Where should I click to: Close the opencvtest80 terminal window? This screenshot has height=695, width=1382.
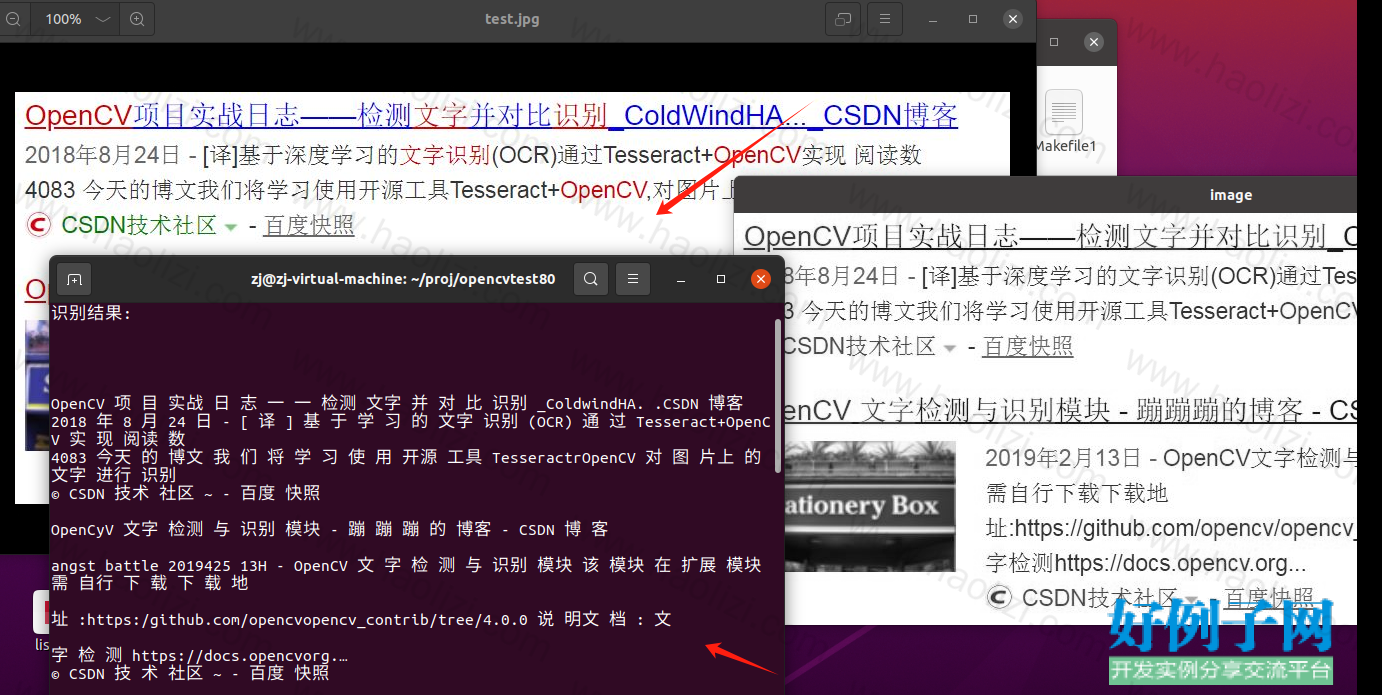tap(761, 279)
